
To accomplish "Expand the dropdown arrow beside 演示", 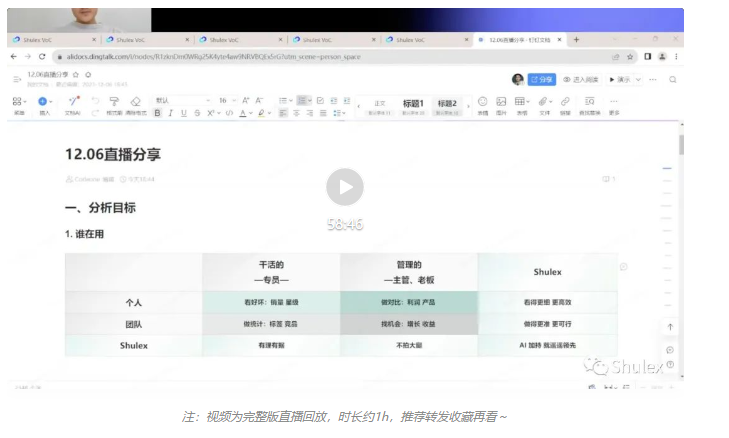I will pyautogui.click(x=638, y=80).
